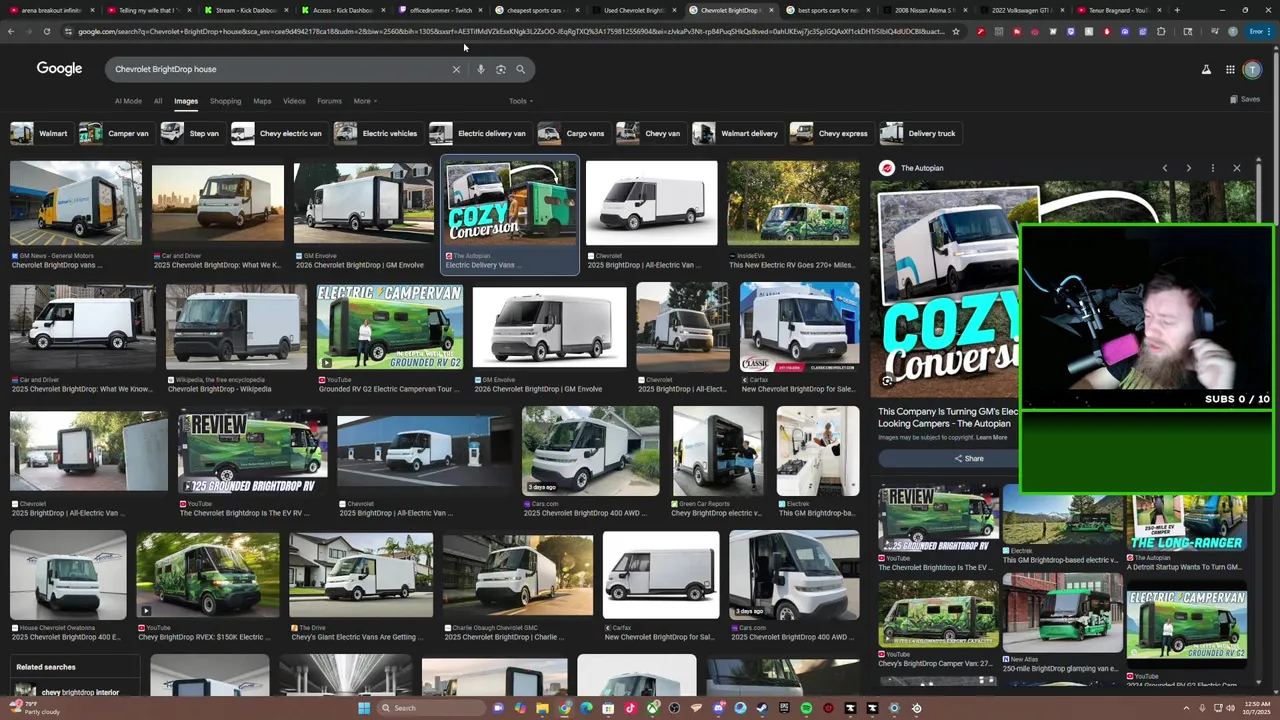Switch to All results tab

(x=158, y=101)
